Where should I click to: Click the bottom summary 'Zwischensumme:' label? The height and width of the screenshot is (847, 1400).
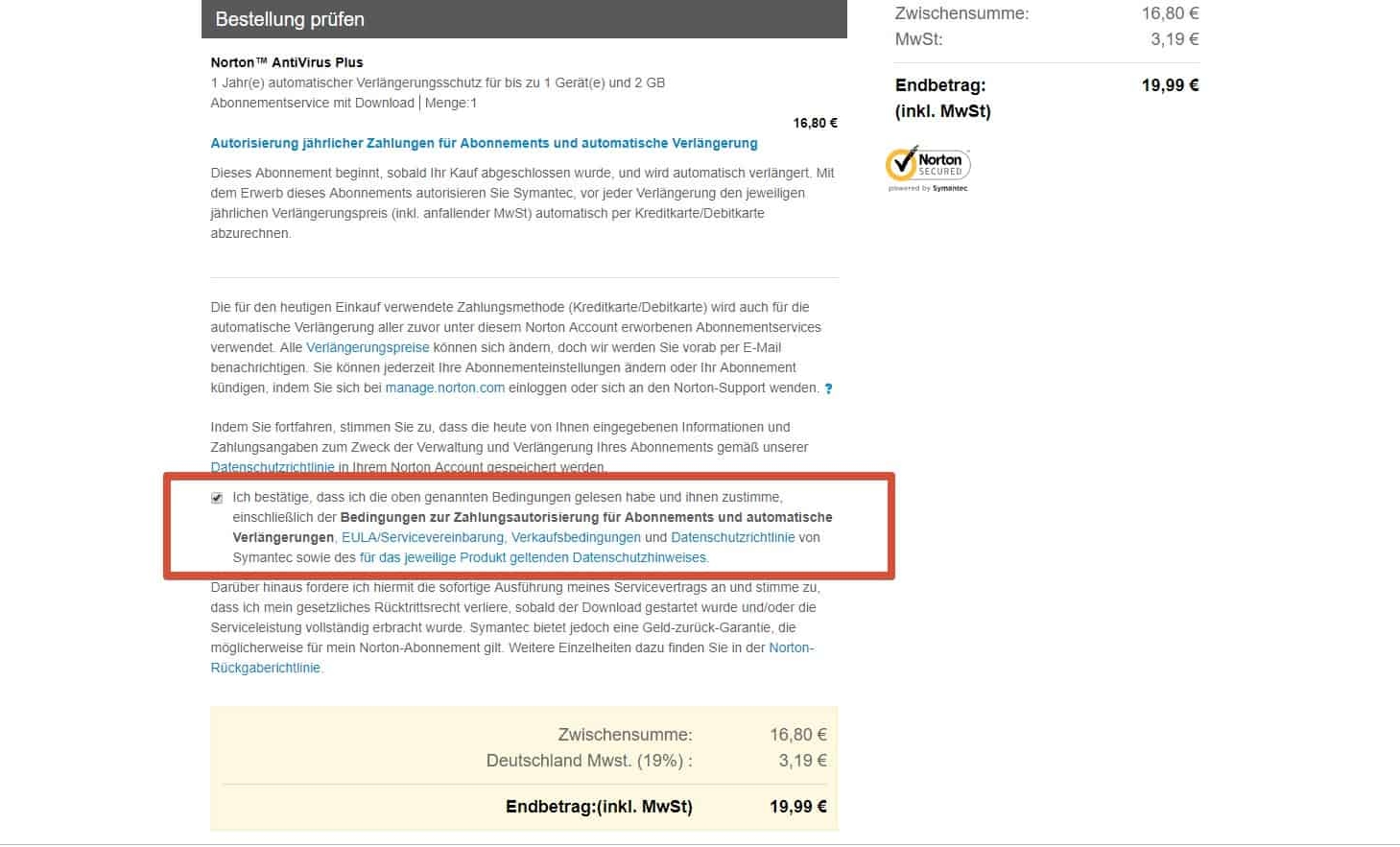(625, 735)
